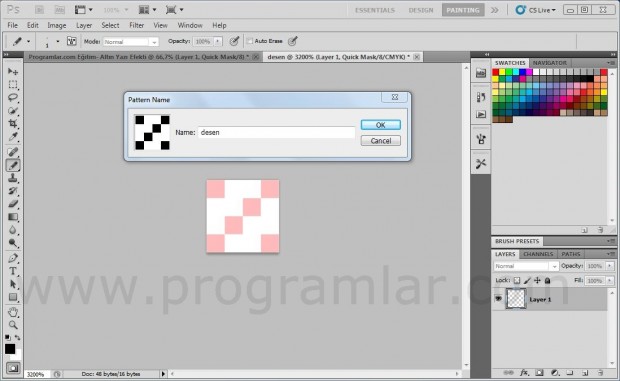
Task: Open the Filter menu
Action: click(x=136, y=25)
